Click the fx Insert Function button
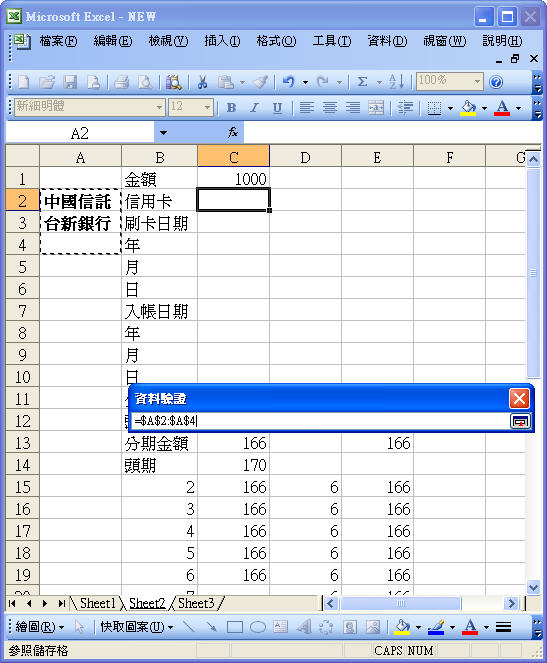Screen dimensions: 547x663 233,133
